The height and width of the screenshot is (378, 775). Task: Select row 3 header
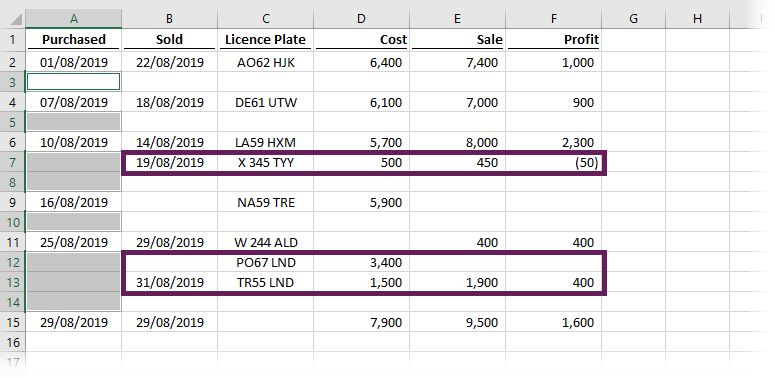click(x=12, y=82)
